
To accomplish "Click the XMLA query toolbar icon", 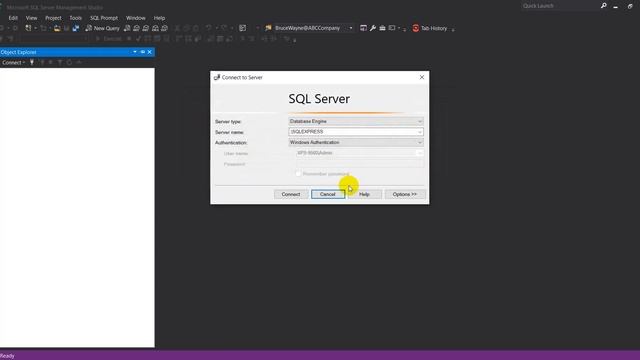I will (x=155, y=28).
